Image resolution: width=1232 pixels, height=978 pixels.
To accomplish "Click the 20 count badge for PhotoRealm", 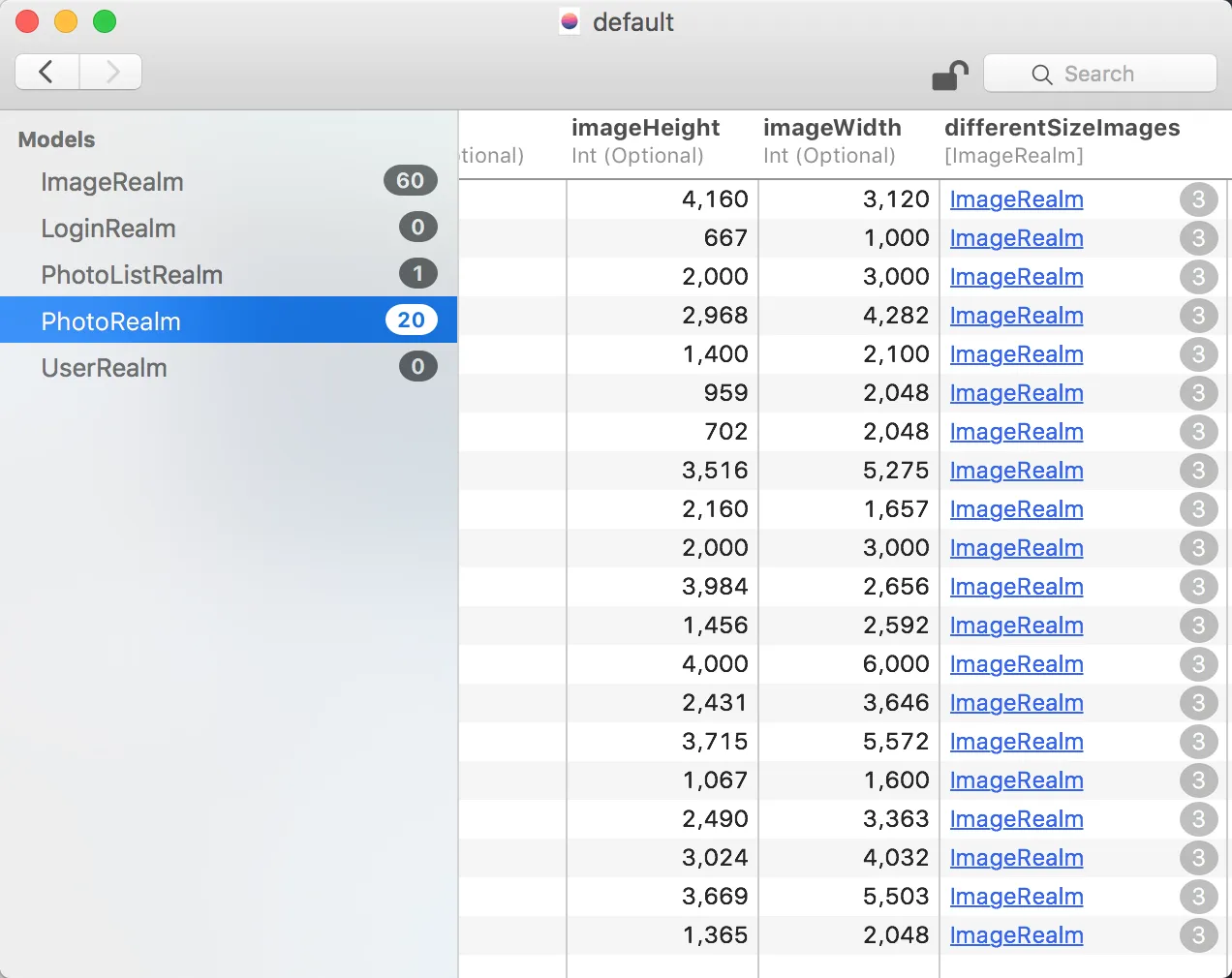I will 412,320.
